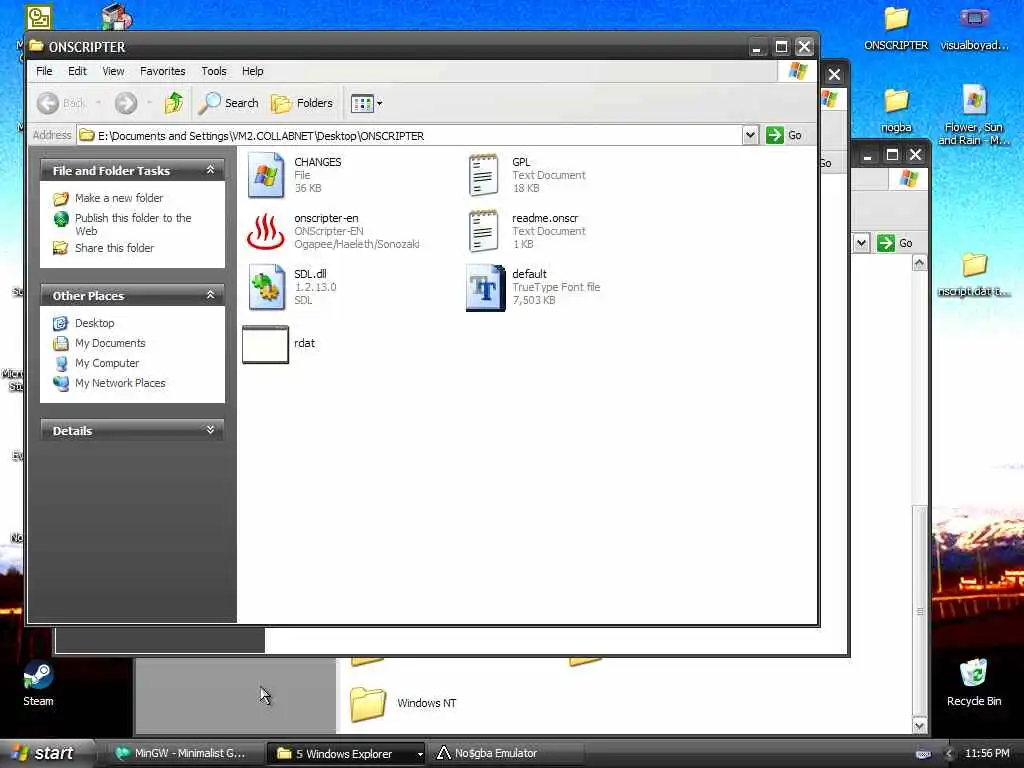
Task: Click the Go button in ONSCRIPTER window
Action: pos(785,135)
